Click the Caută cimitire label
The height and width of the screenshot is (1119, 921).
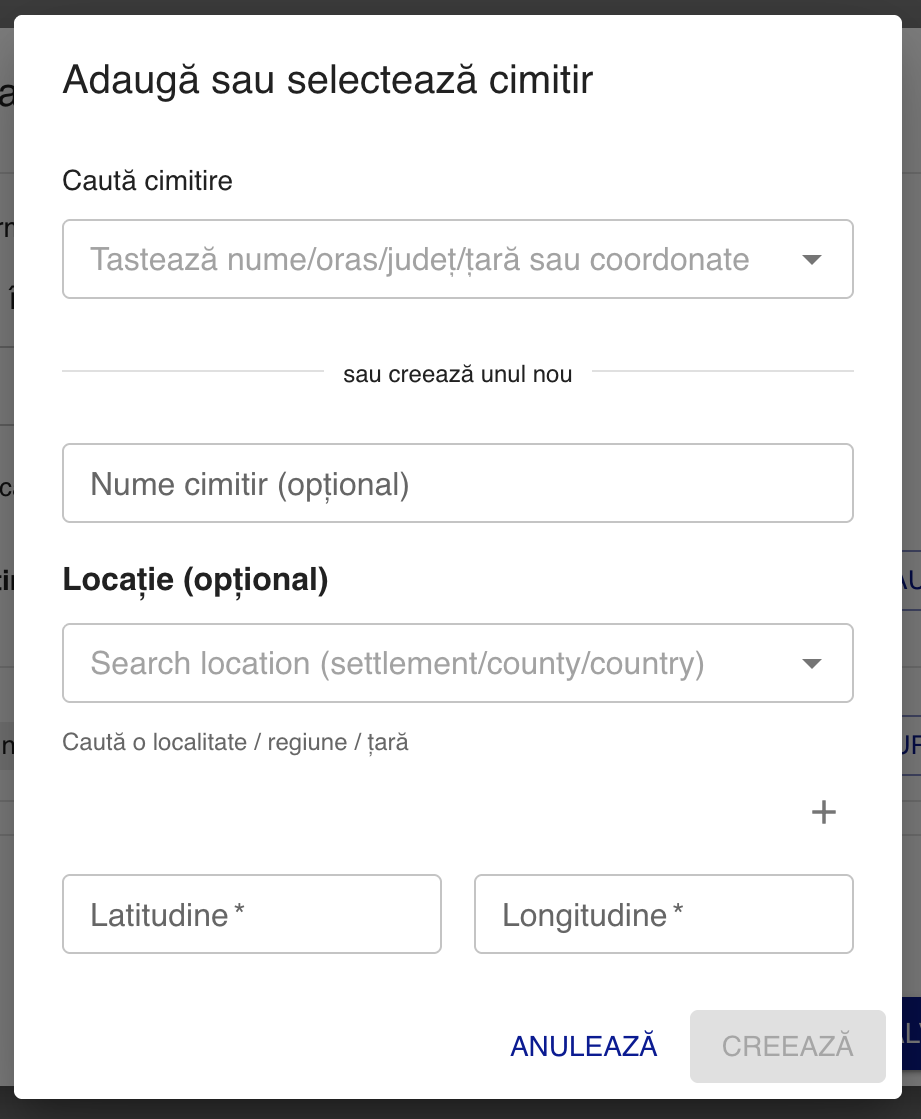(x=147, y=181)
